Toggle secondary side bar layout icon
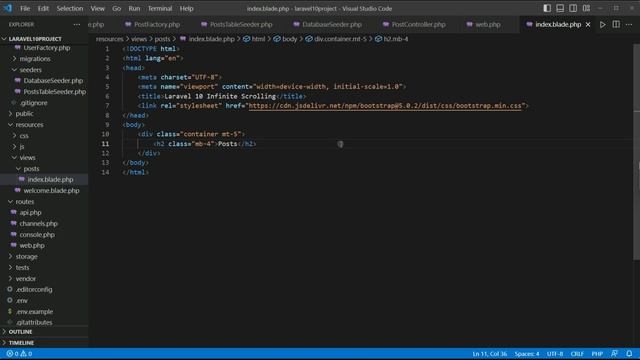 tap(573, 8)
